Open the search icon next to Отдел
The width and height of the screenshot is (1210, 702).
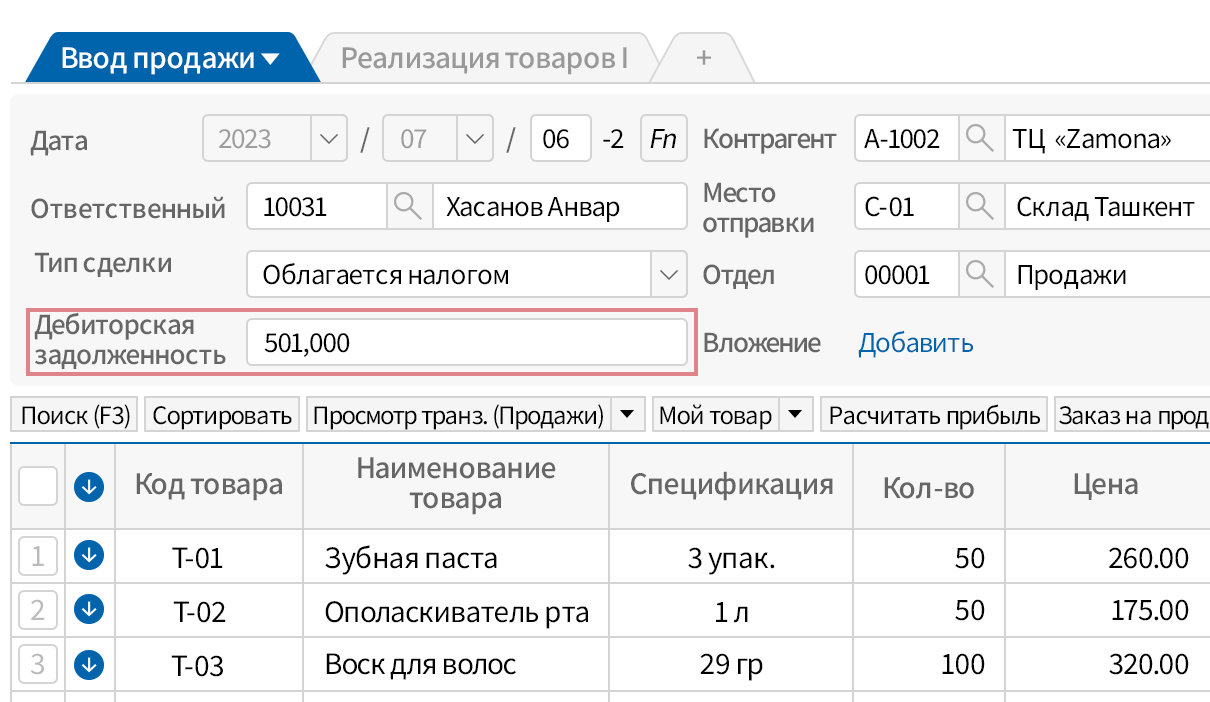click(x=979, y=274)
